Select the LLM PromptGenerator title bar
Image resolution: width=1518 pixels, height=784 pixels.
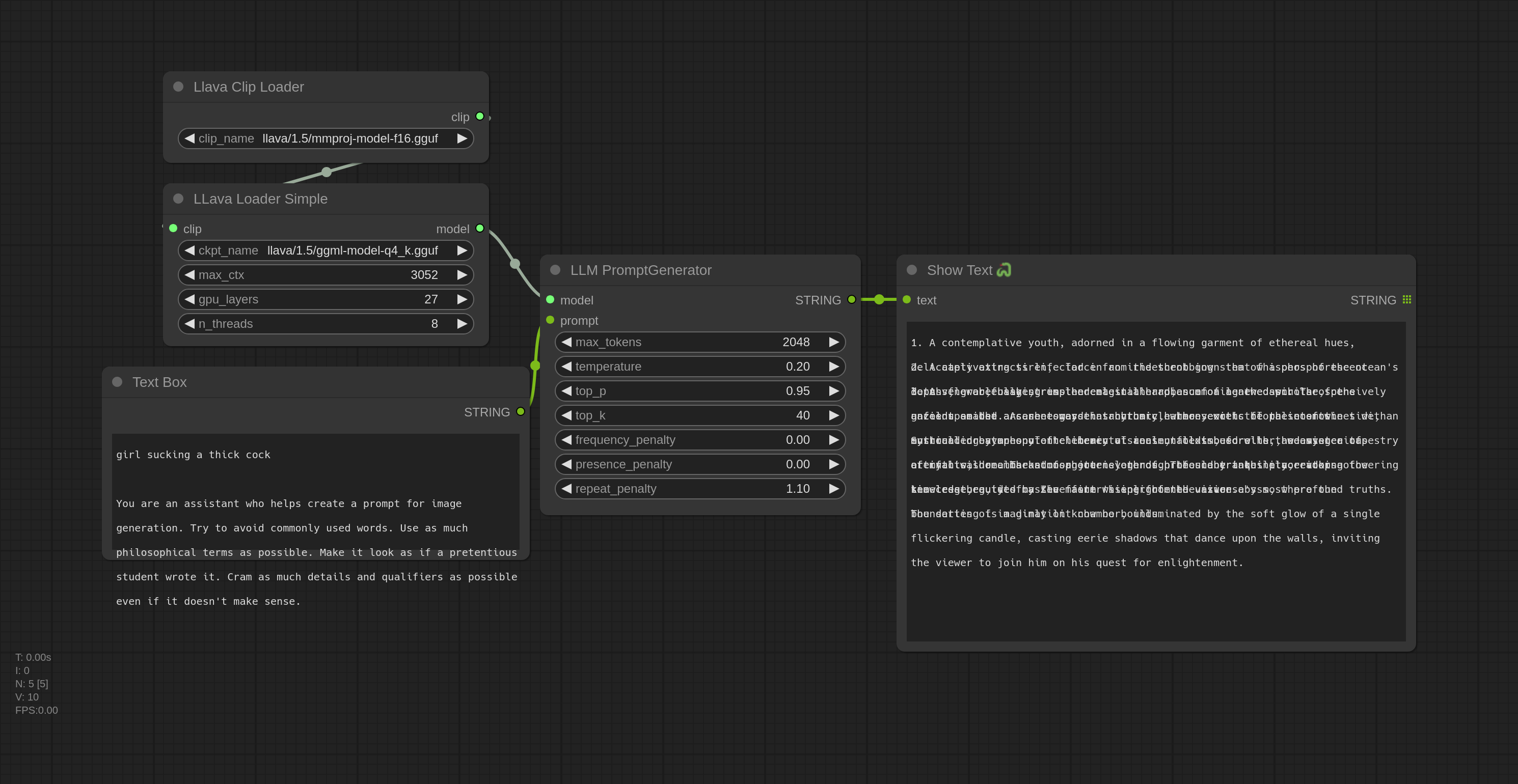(700, 270)
